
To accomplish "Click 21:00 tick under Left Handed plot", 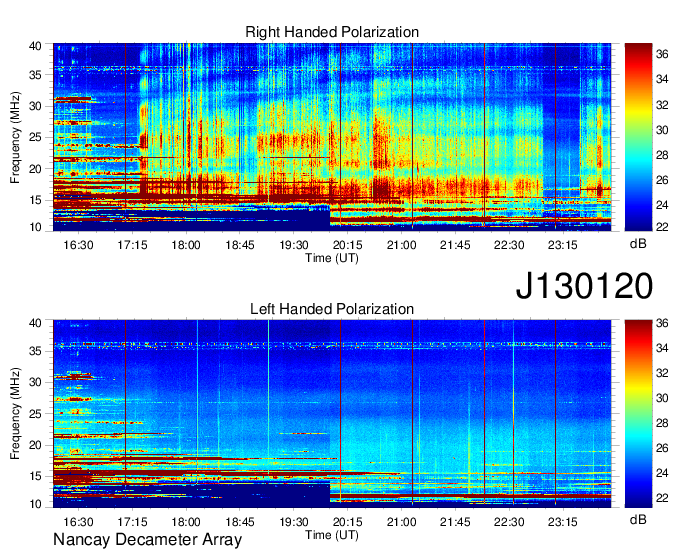I will [402, 522].
